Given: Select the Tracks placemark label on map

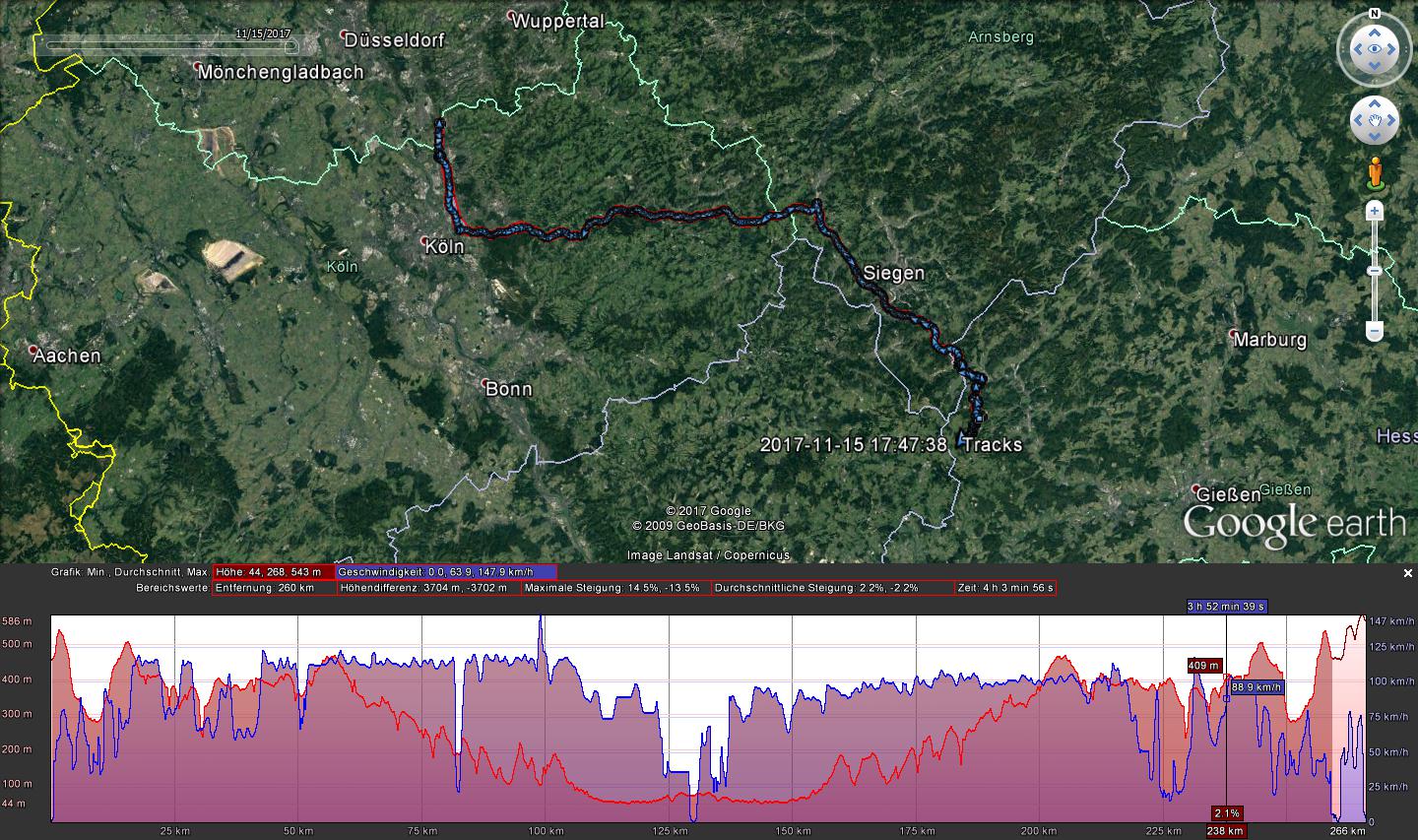Looking at the screenshot, I should [x=992, y=445].
